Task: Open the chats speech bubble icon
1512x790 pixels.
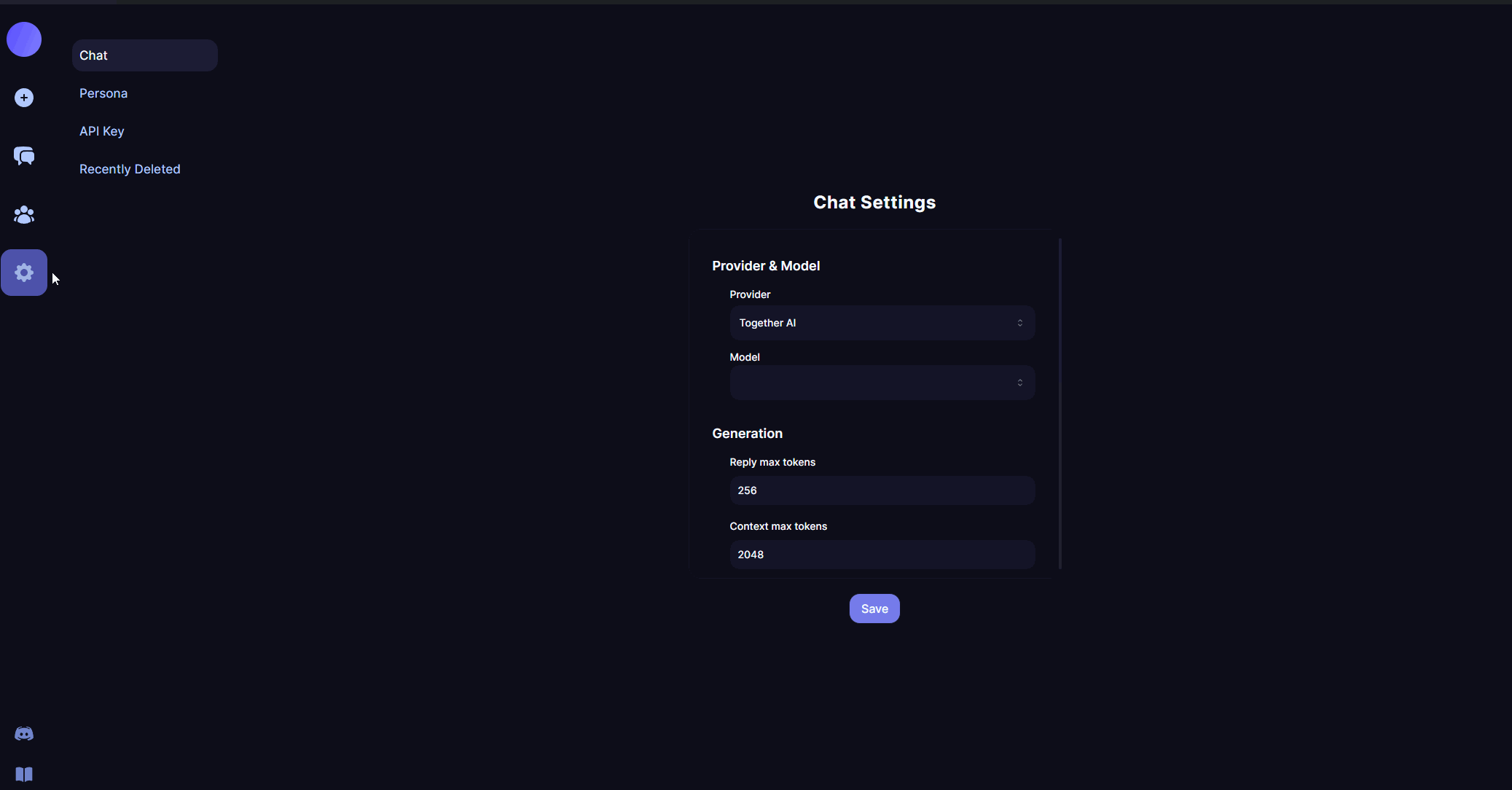Action: point(24,156)
